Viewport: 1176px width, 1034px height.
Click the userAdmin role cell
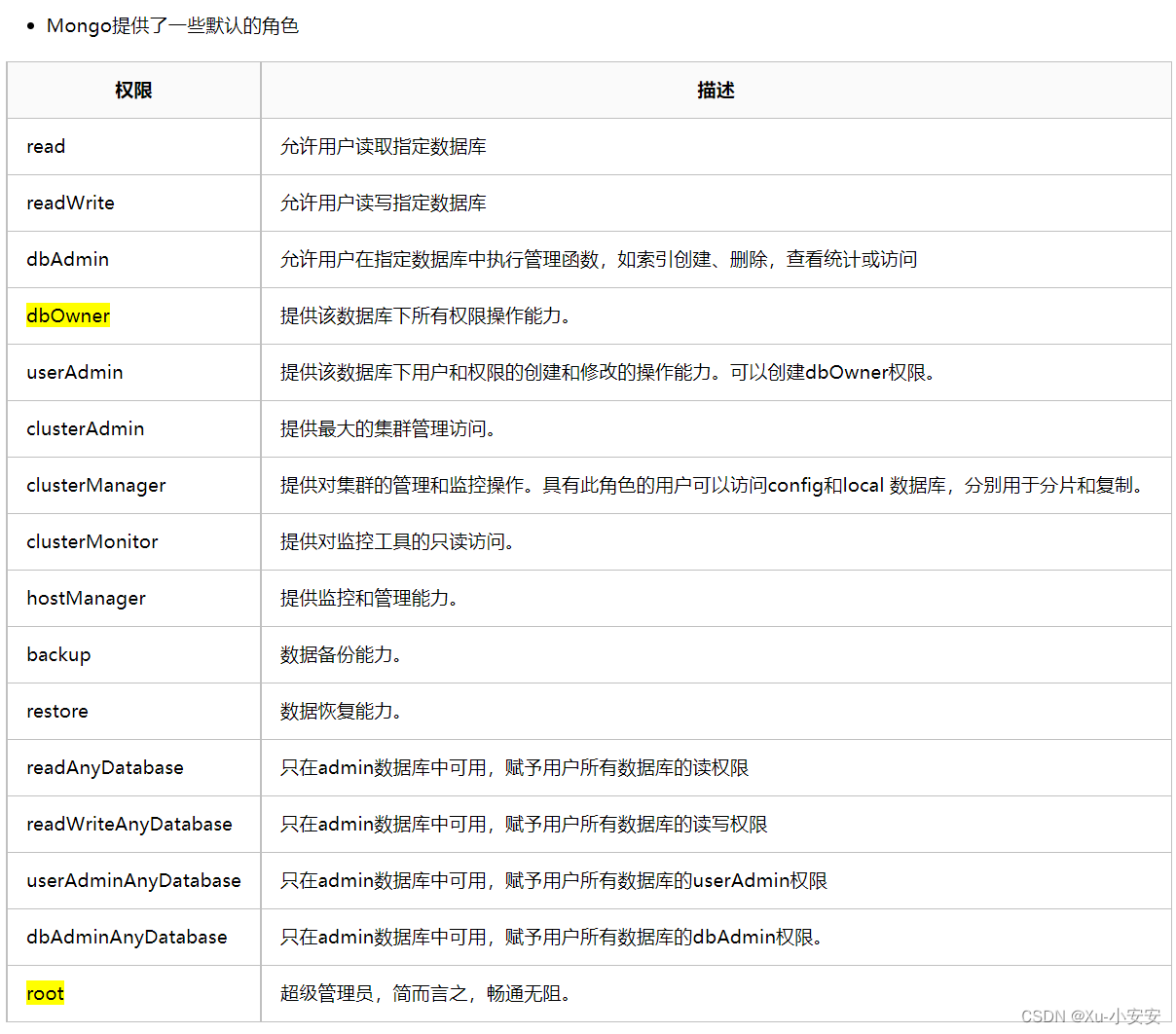[x=74, y=372]
